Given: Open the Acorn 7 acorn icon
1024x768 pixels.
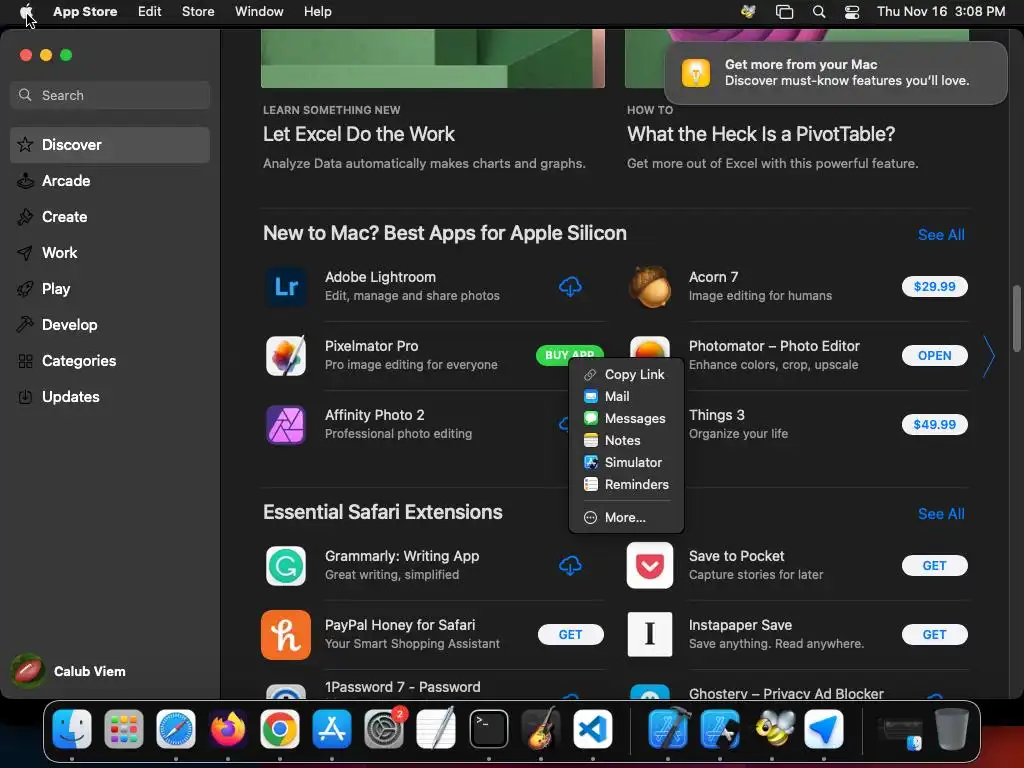Looking at the screenshot, I should tap(650, 287).
